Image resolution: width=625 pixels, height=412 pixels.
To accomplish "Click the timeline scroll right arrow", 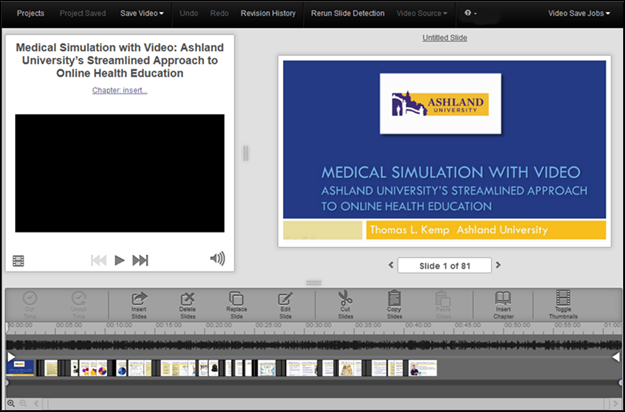I will pyautogui.click(x=618, y=404).
